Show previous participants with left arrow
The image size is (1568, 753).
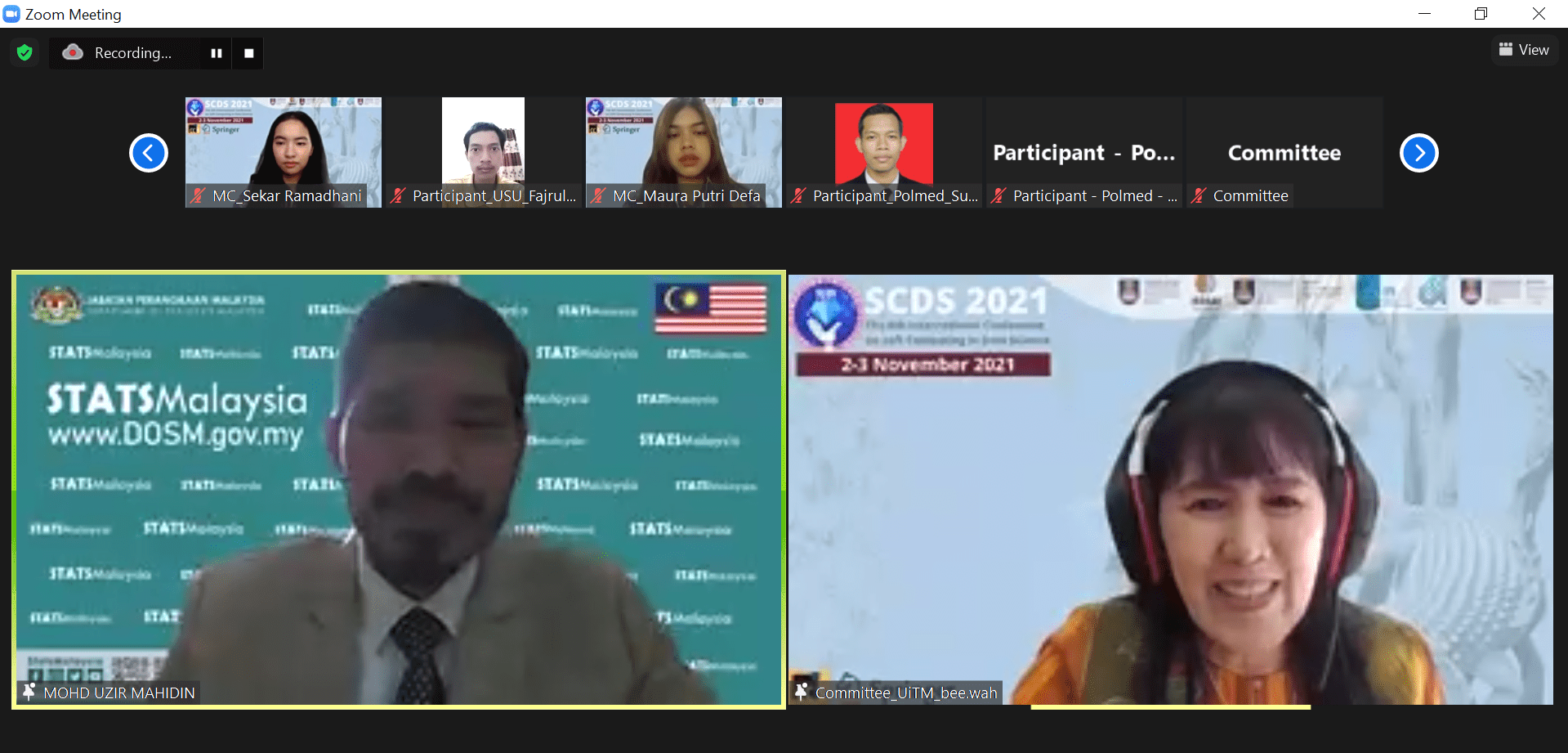pyautogui.click(x=149, y=153)
